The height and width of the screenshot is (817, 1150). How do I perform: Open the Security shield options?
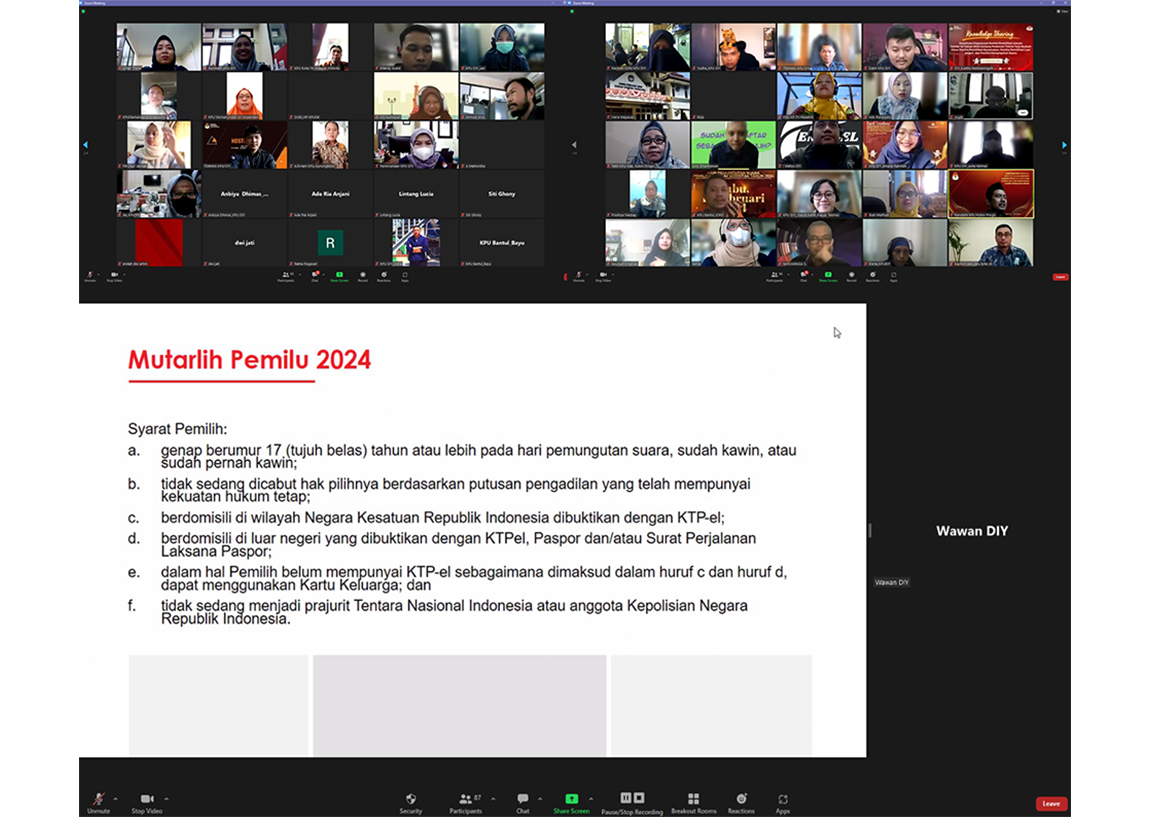(x=410, y=800)
